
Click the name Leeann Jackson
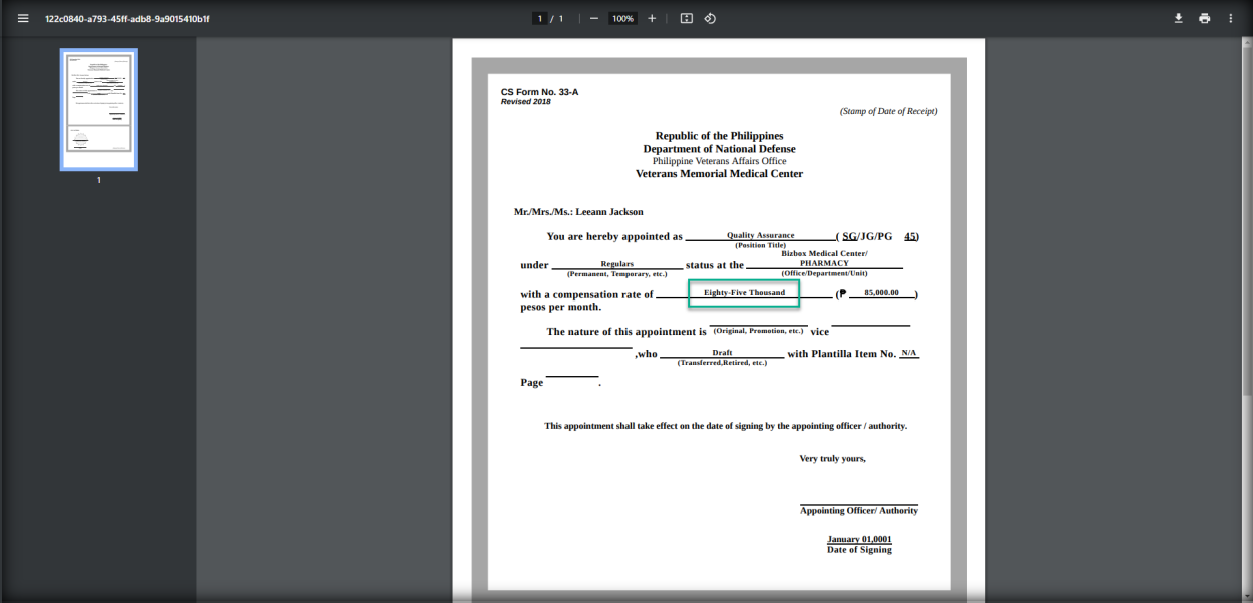click(x=609, y=212)
